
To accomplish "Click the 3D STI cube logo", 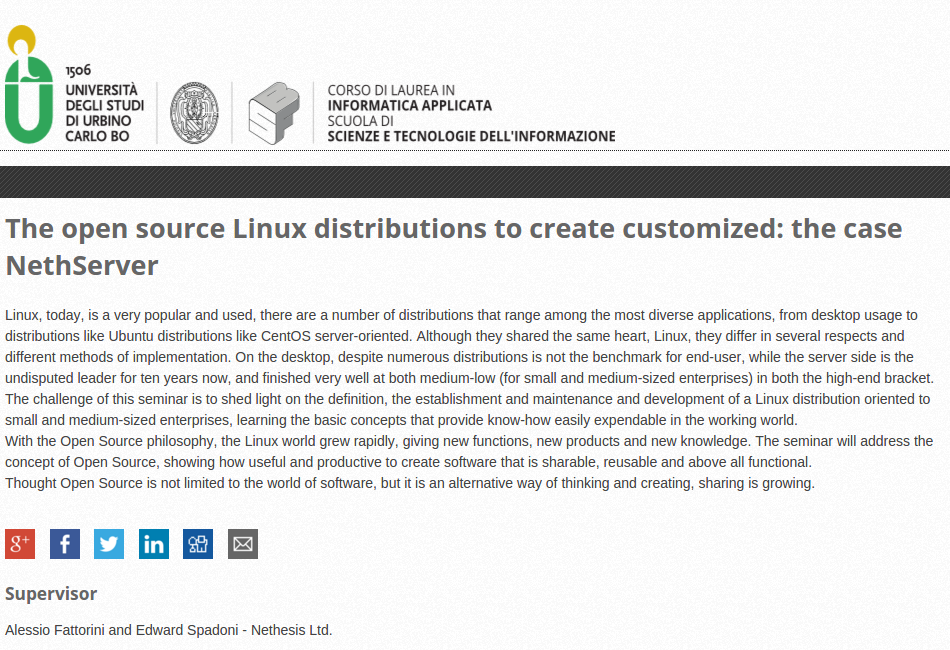I will [274, 113].
